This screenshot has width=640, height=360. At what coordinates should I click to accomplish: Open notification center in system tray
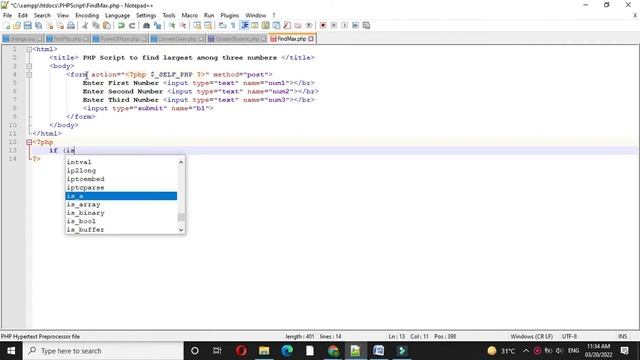pos(624,351)
